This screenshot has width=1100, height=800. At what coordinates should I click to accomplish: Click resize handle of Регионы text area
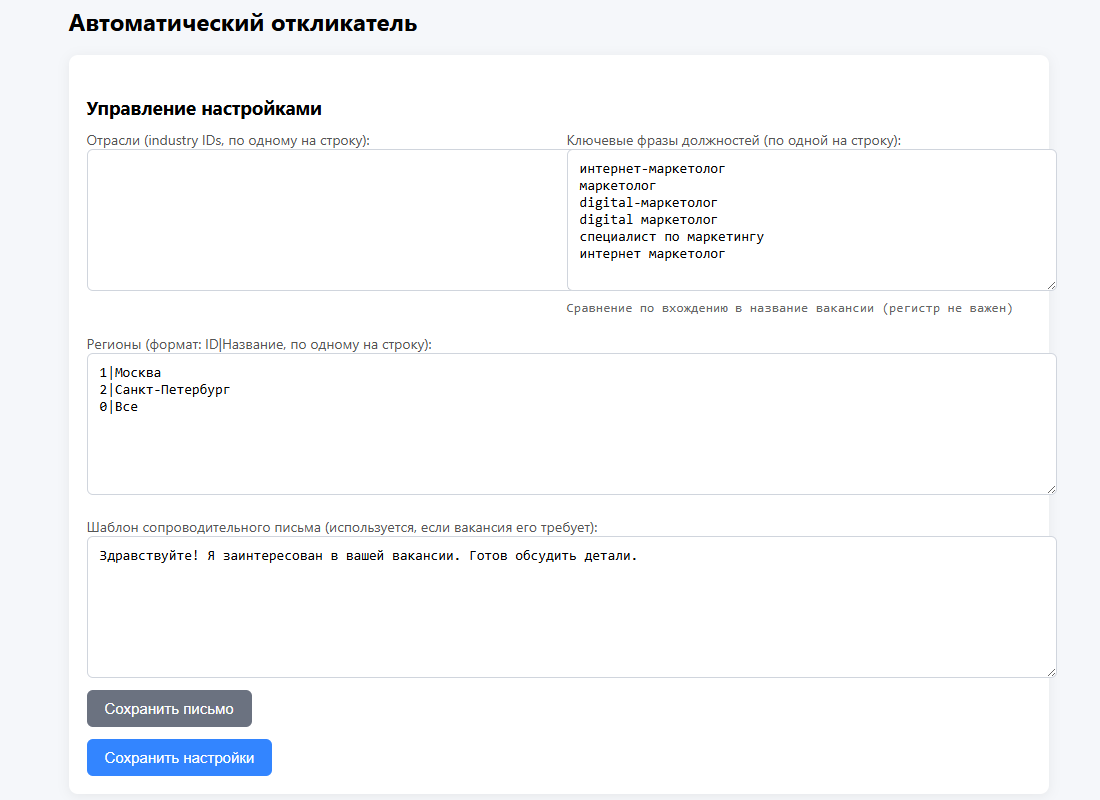click(1050, 488)
